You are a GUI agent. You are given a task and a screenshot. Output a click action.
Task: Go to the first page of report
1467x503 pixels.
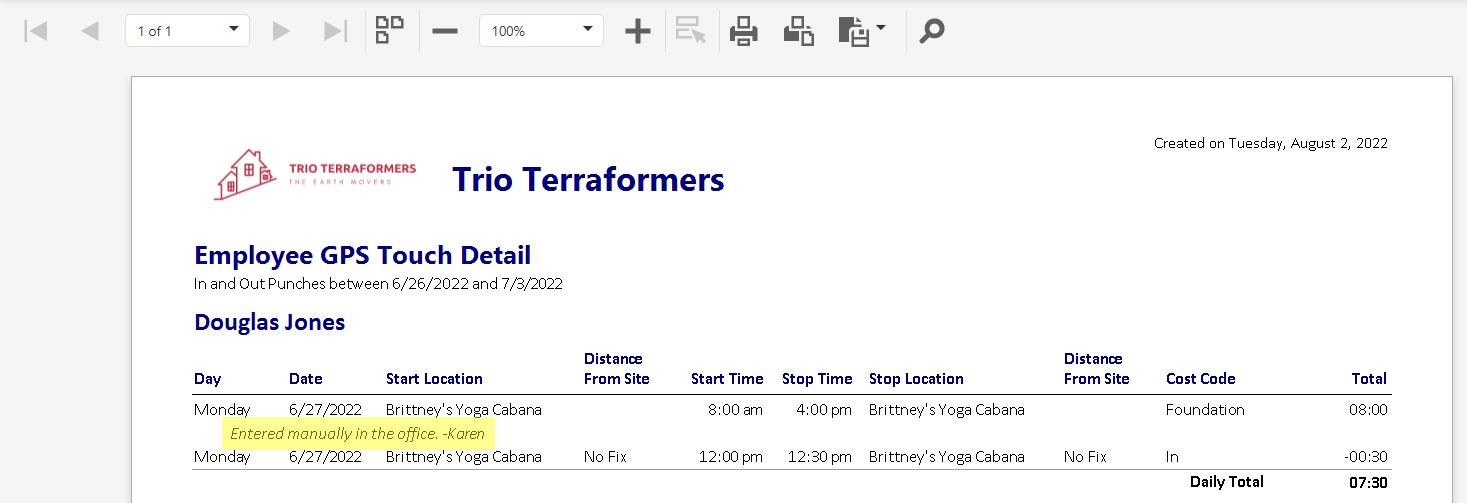[x=36, y=31]
